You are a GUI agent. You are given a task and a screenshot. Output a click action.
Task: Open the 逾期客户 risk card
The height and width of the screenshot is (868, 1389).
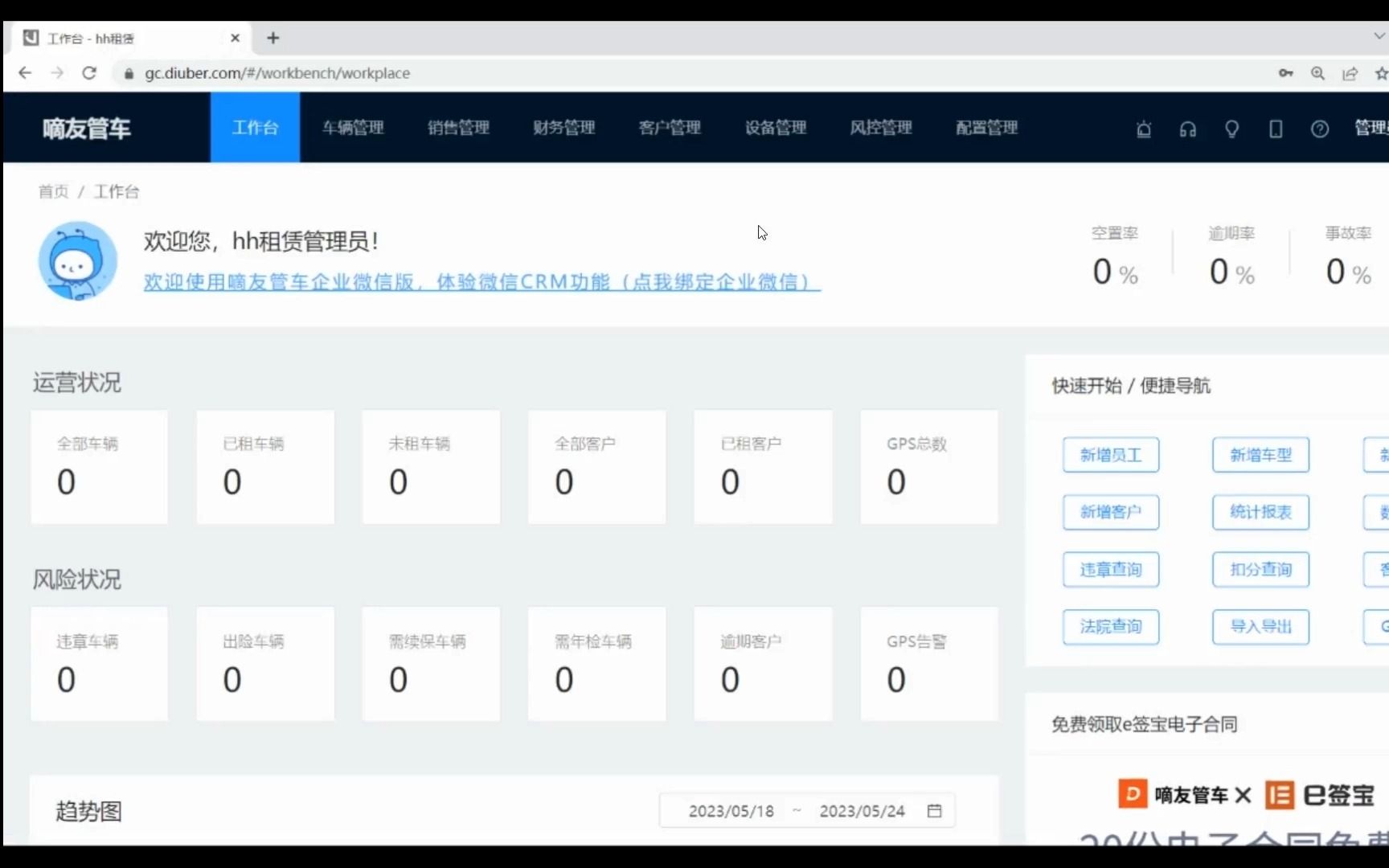tap(763, 664)
